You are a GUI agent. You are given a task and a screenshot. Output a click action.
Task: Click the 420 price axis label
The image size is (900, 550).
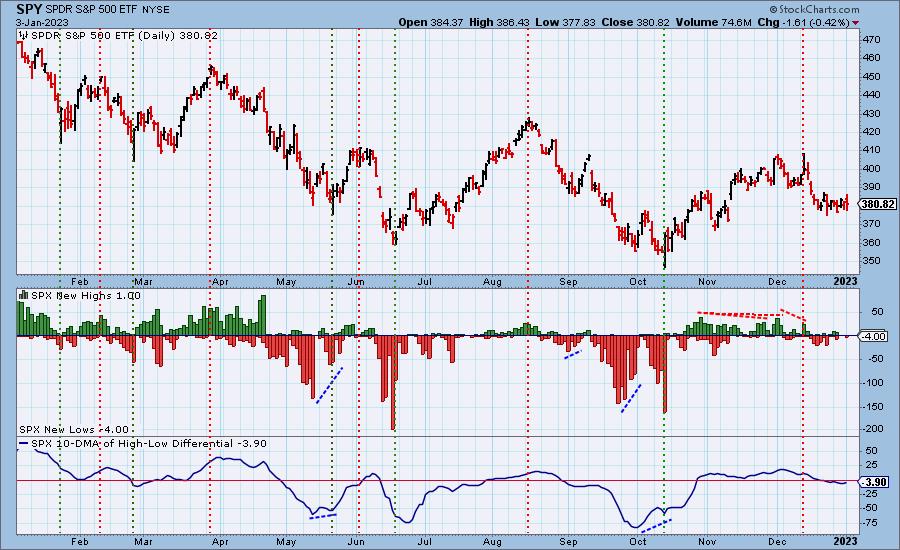pos(871,131)
